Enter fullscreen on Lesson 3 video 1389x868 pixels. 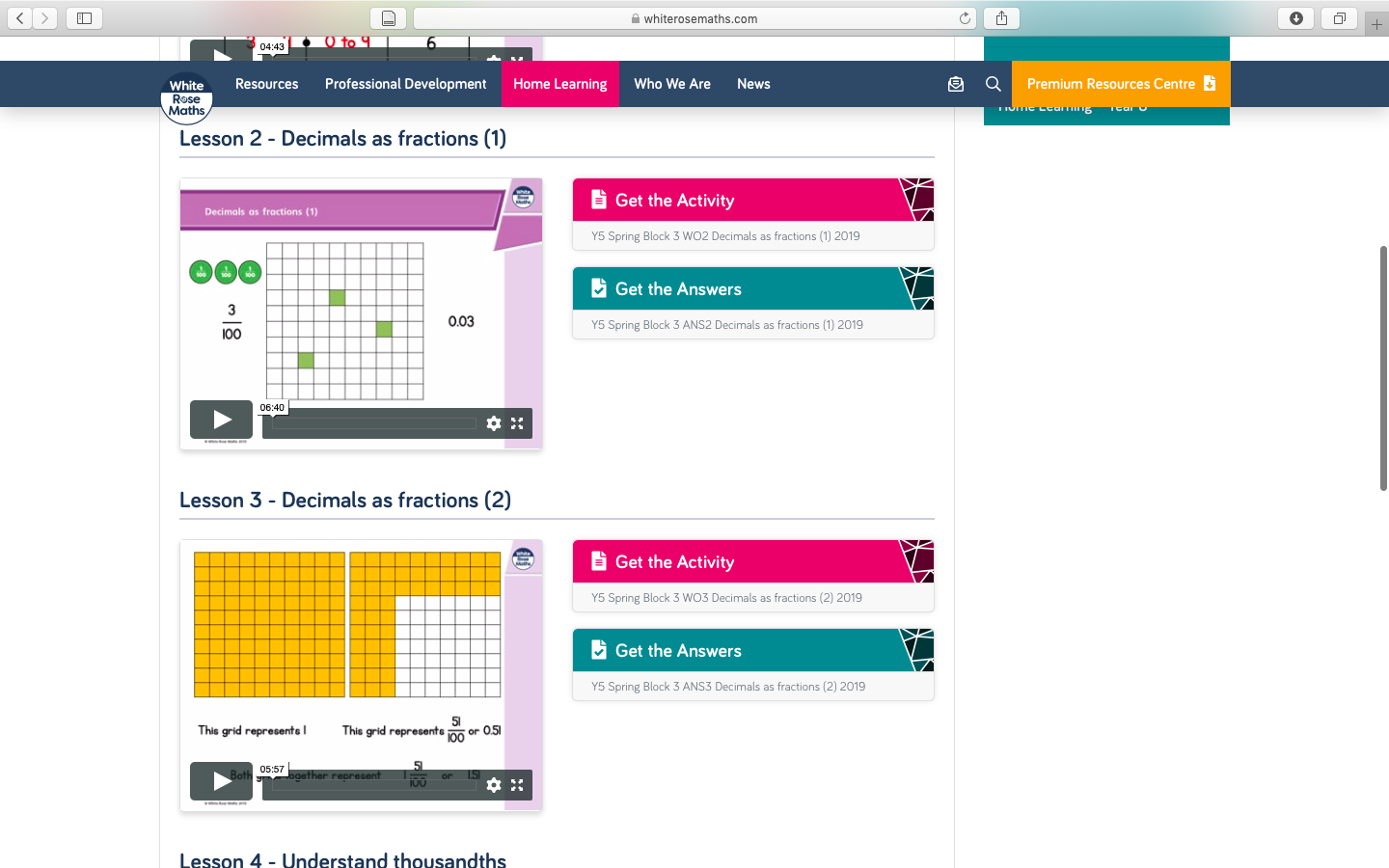(517, 785)
